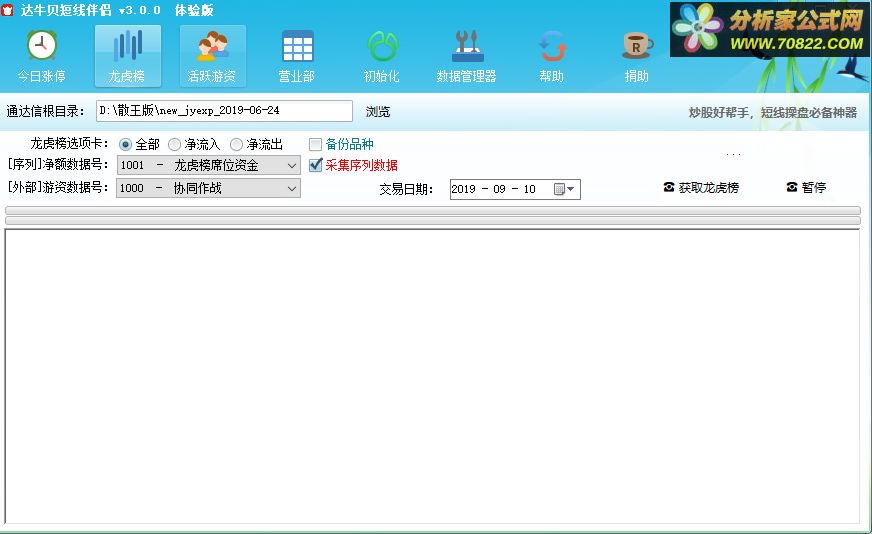This screenshot has height=534, width=872.
Task: Click the 浏览 button
Action: click(378, 111)
